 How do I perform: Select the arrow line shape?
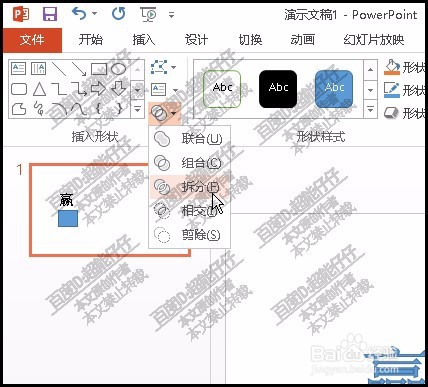[x=79, y=69]
